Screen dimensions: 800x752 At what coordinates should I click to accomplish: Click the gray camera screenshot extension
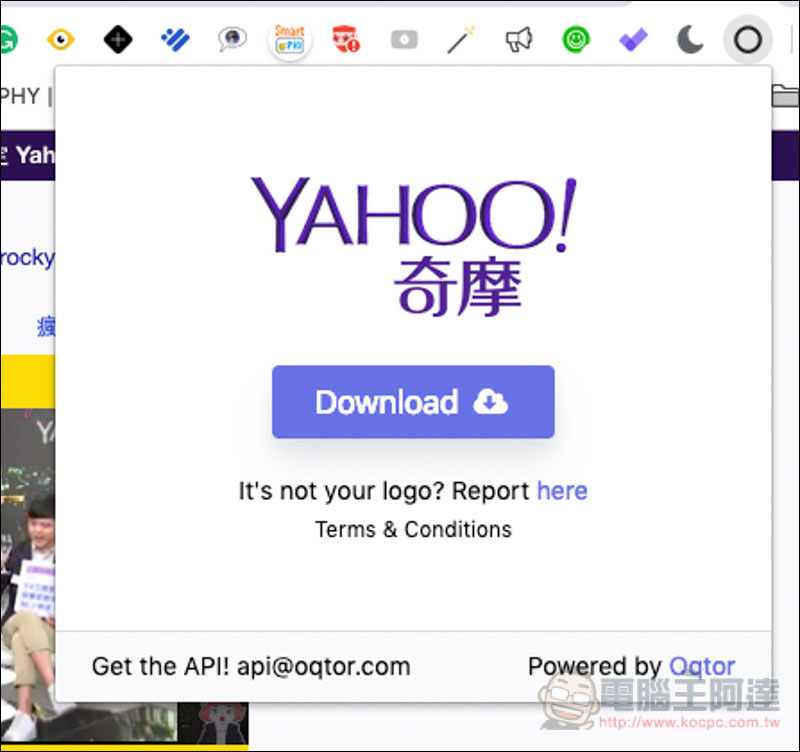click(x=404, y=40)
